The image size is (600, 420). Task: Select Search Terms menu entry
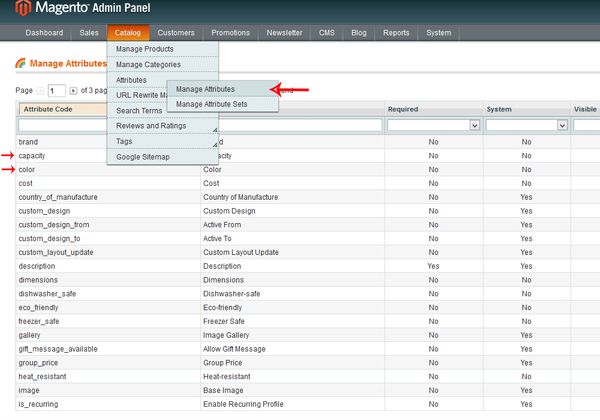click(137, 111)
